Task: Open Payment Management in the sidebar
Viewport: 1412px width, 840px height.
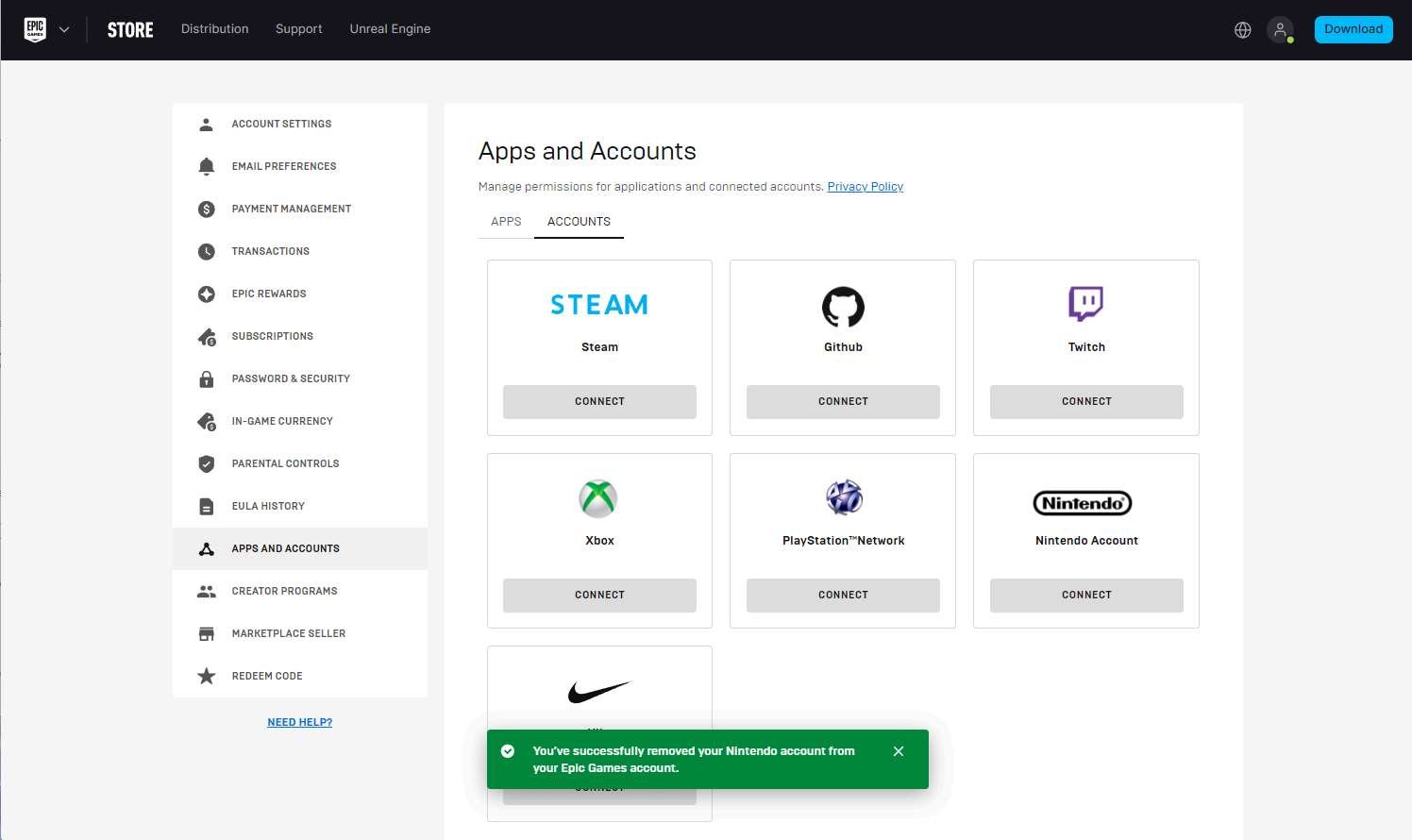Action: (x=300, y=209)
